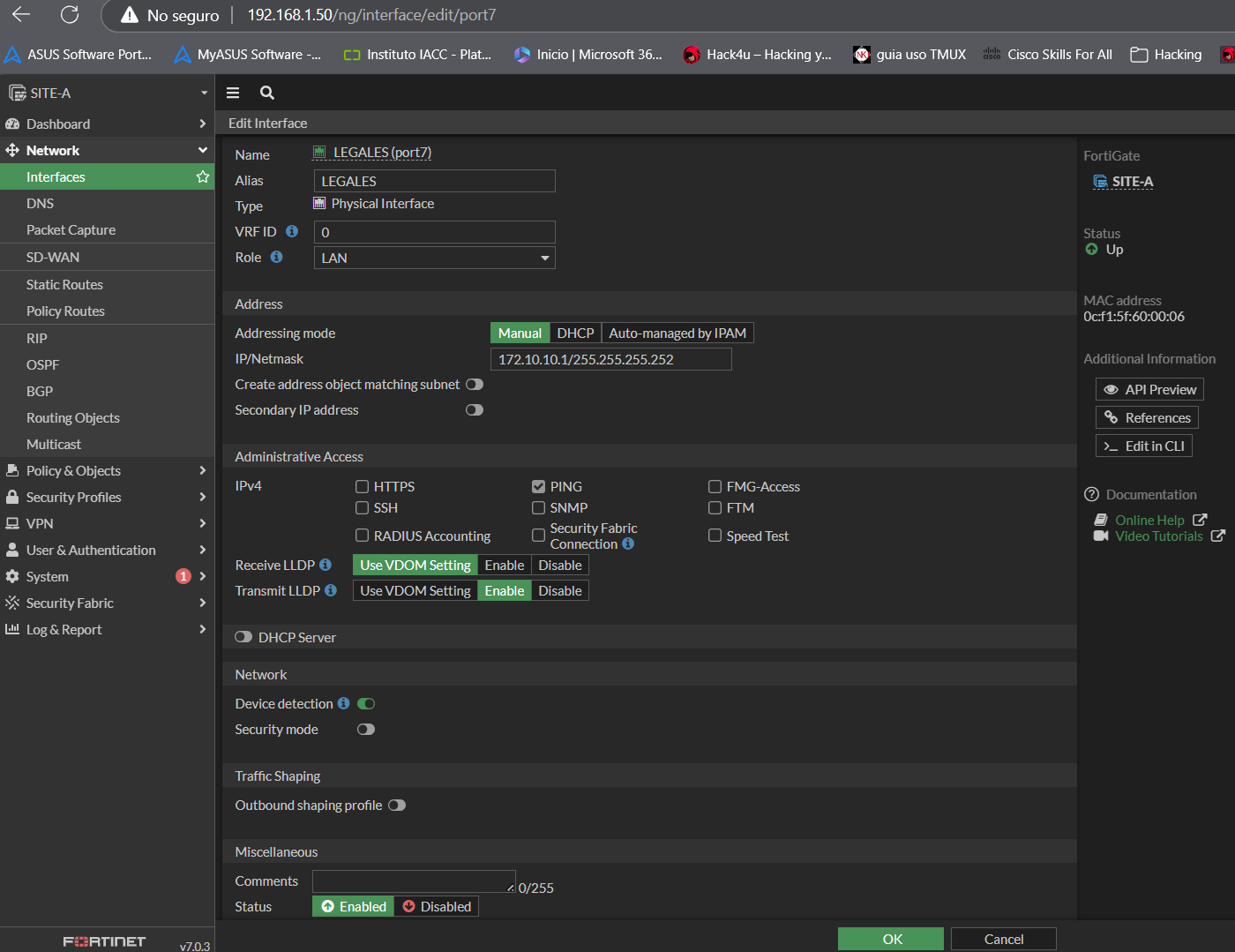Click the favorite star next to Interfaces
The image size is (1235, 952).
click(x=202, y=177)
